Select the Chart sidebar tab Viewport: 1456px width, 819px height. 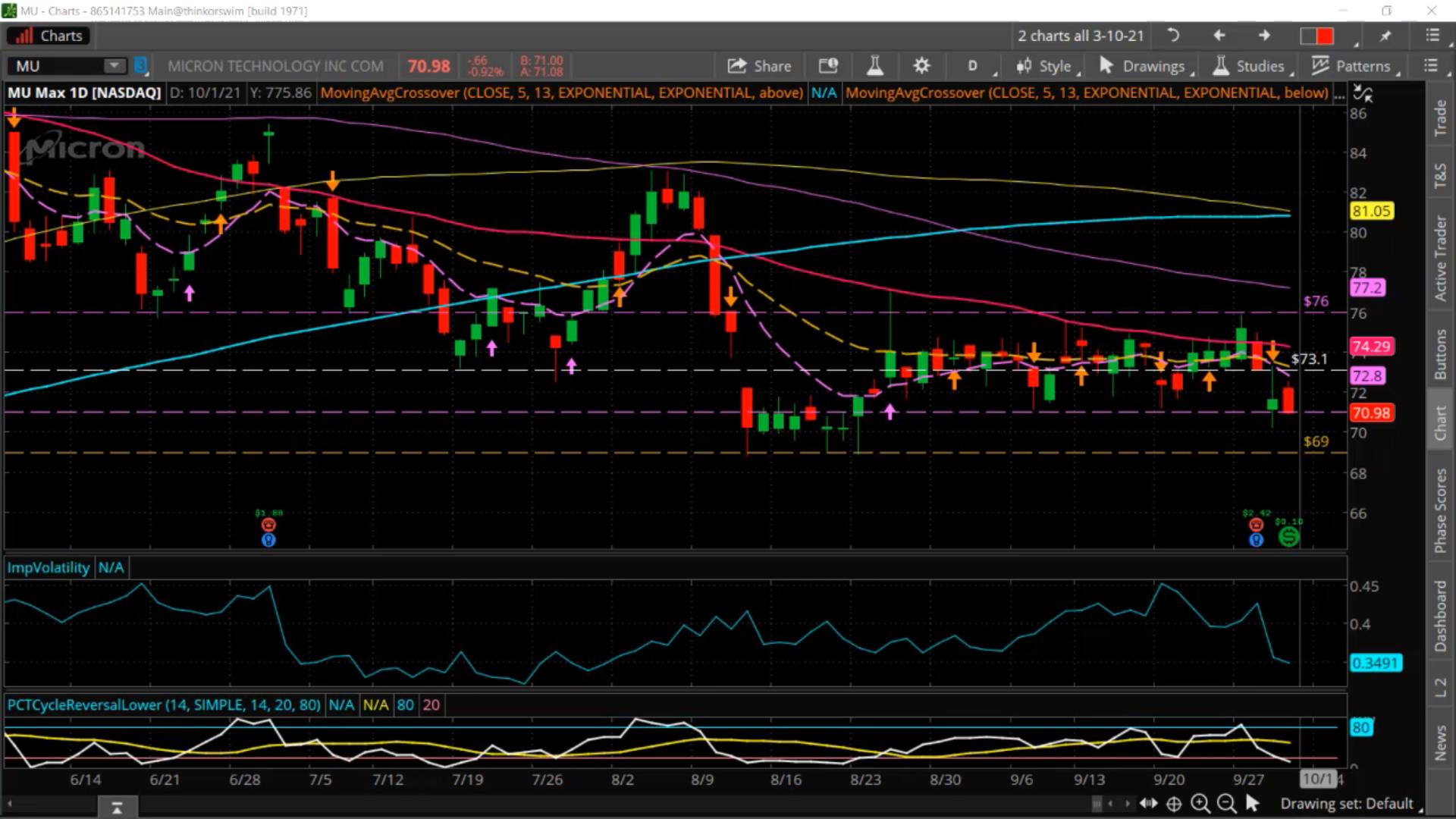[1440, 422]
